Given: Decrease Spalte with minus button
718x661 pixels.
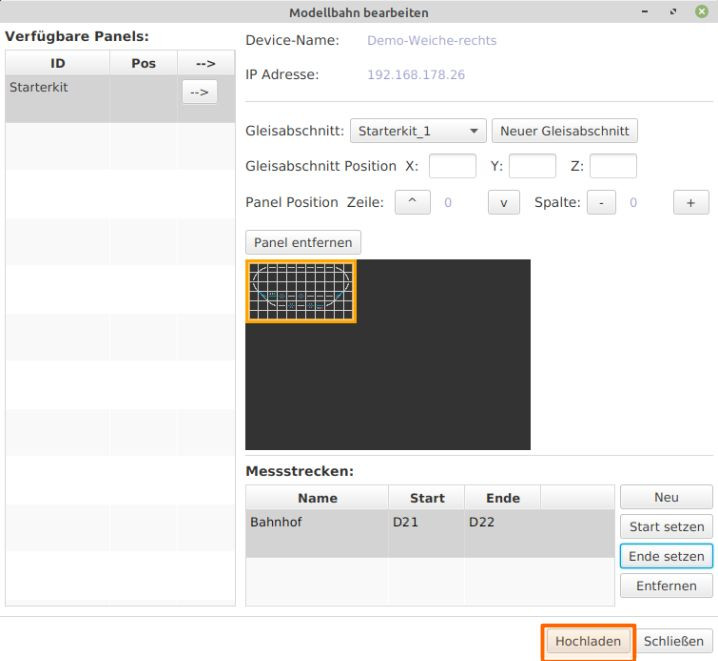Looking at the screenshot, I should (x=601, y=202).
